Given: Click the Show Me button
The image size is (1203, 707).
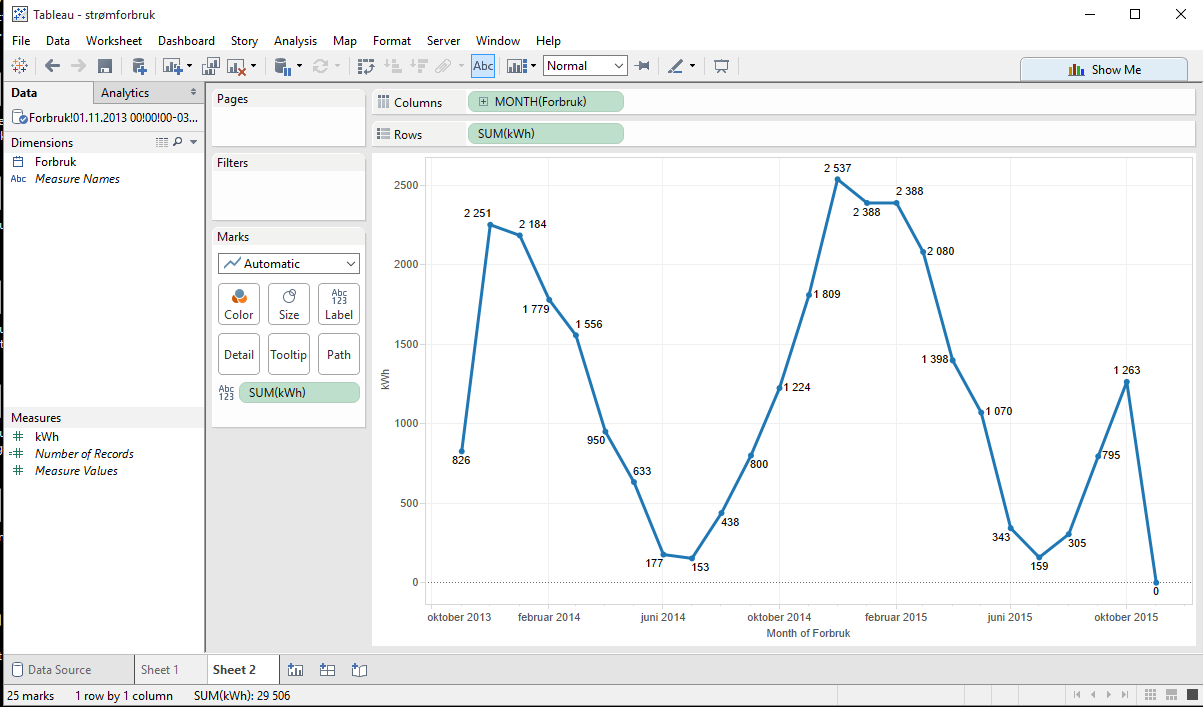Looking at the screenshot, I should [x=1104, y=69].
